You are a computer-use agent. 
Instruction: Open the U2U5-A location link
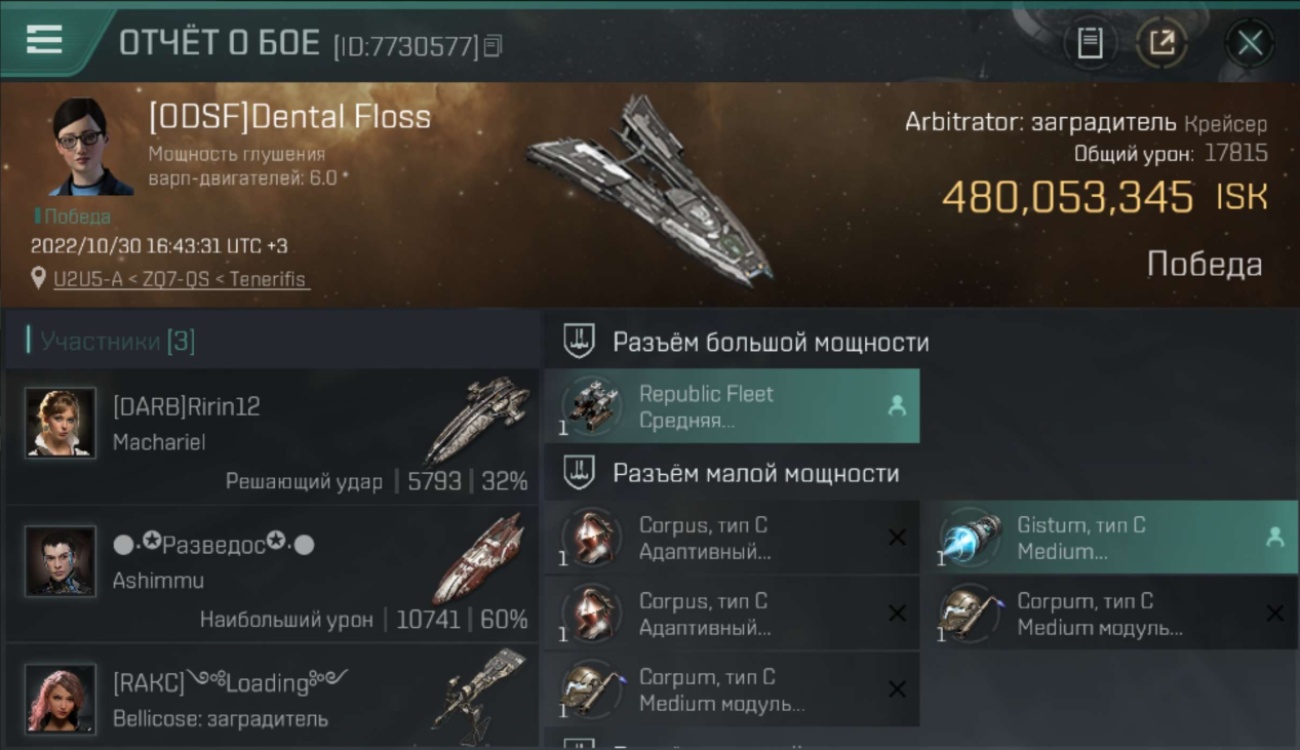tap(180, 279)
